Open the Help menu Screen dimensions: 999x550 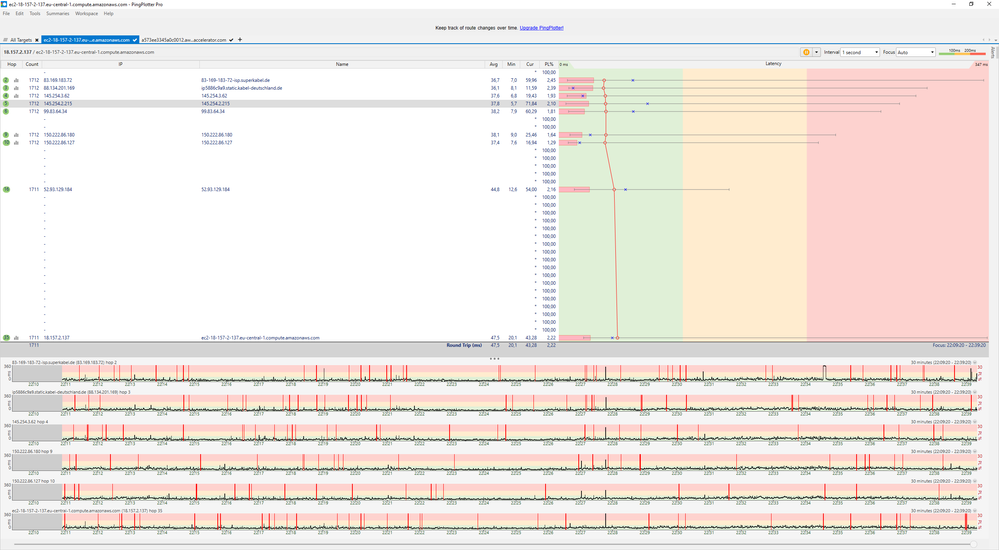coord(108,13)
